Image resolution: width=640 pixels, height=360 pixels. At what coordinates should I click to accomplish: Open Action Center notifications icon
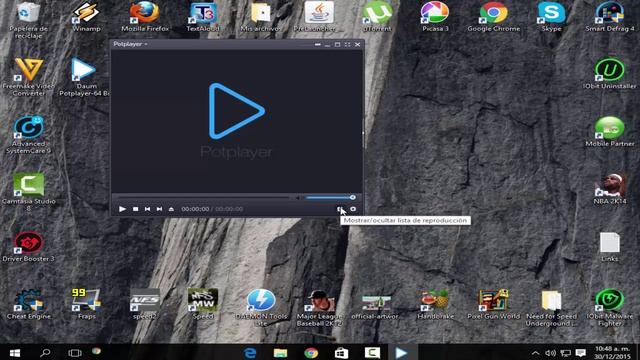[581, 353]
